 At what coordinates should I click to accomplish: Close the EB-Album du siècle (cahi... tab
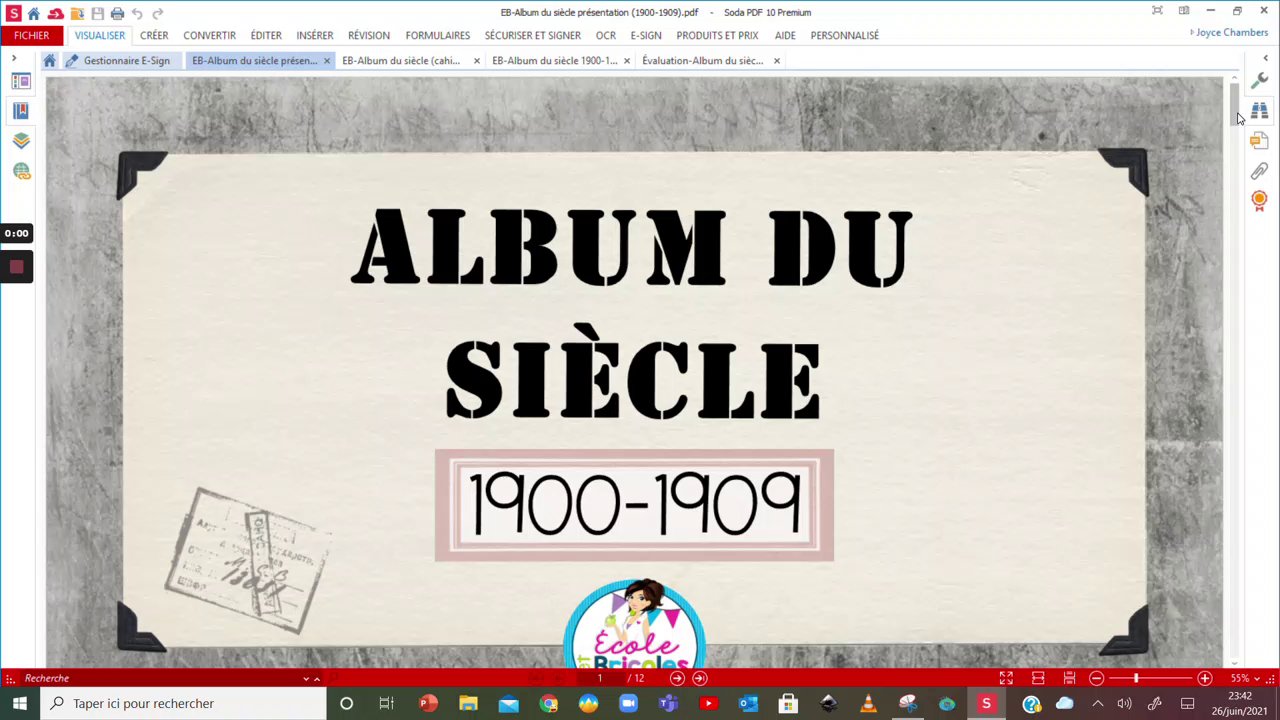(x=477, y=61)
